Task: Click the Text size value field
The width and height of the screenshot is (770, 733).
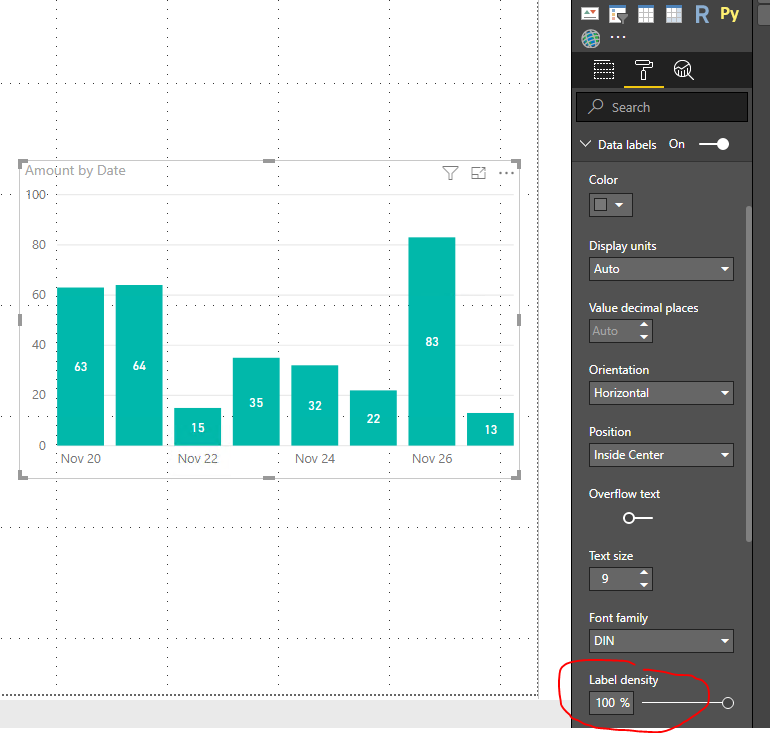Action: click(x=613, y=579)
